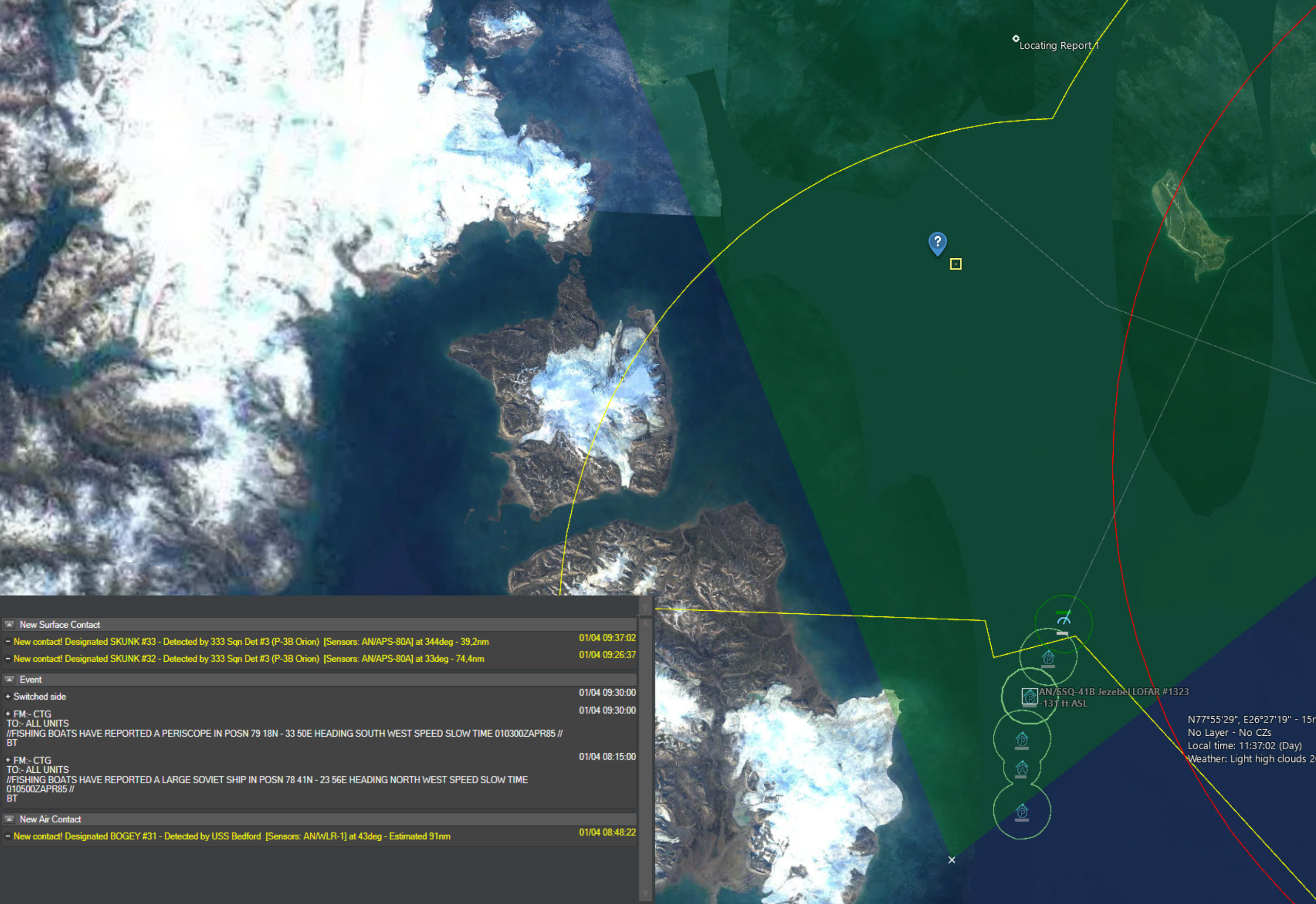The height and width of the screenshot is (904, 1316).
Task: Select the cyan P-3B aircraft unit icon
Action: (1063, 619)
